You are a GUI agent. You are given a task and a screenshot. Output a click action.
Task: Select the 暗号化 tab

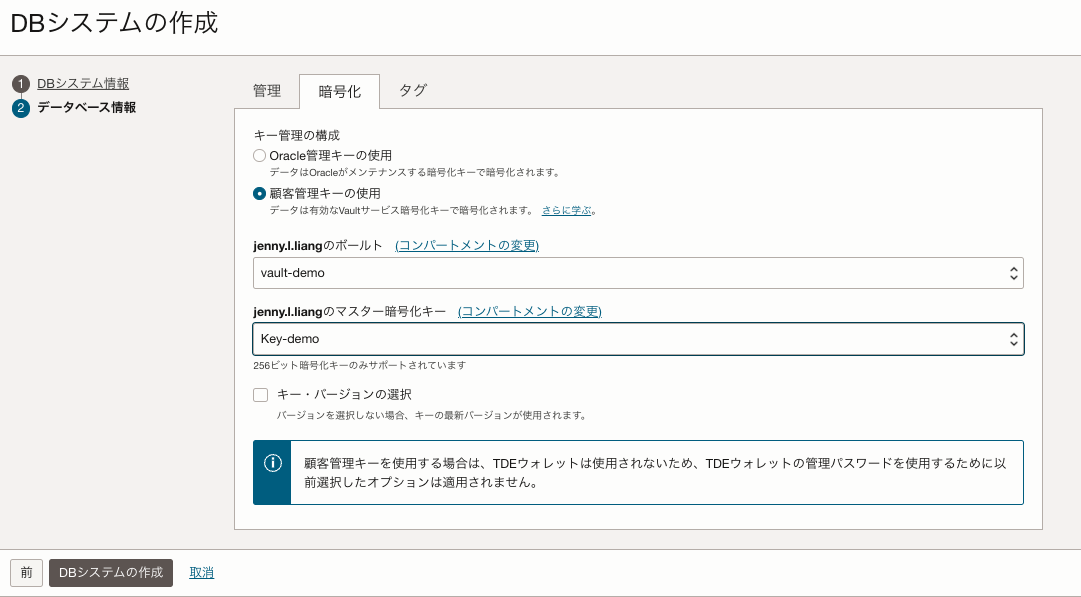[x=339, y=92]
